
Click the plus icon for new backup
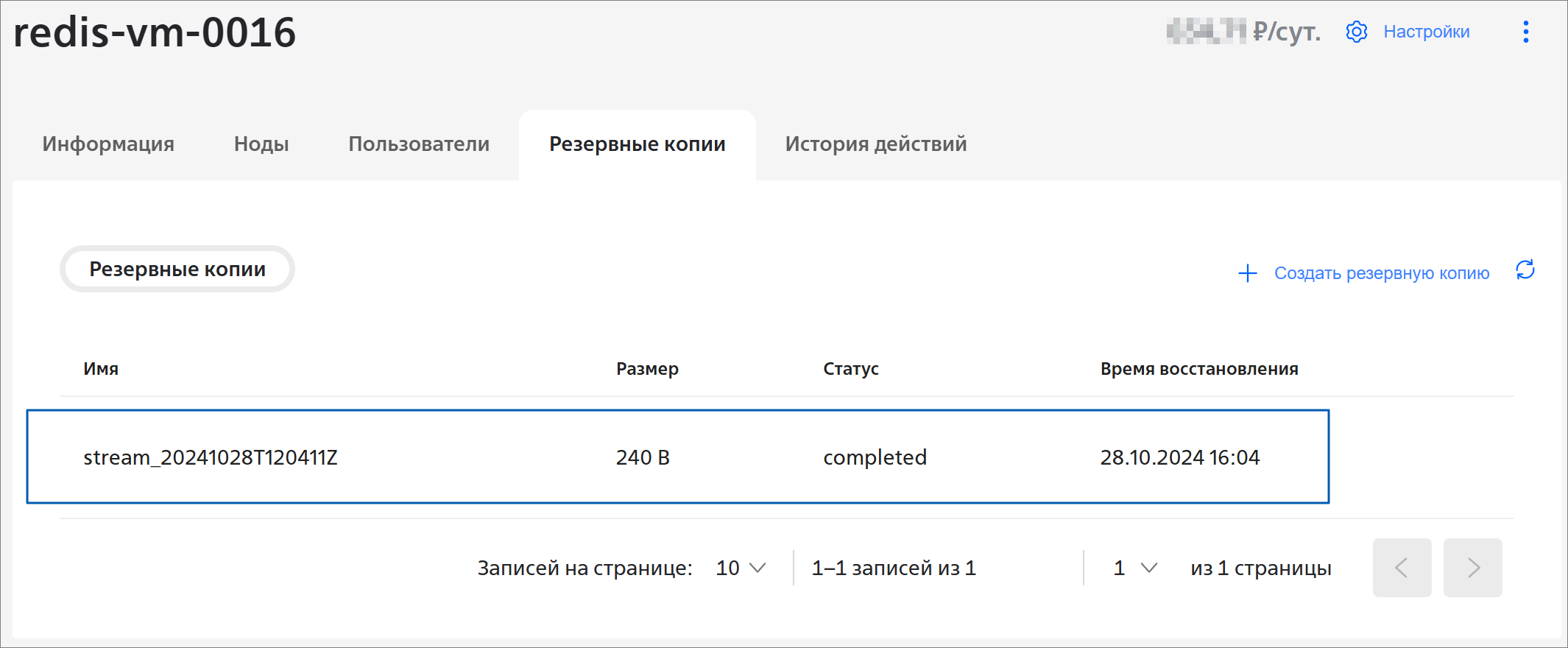1248,273
